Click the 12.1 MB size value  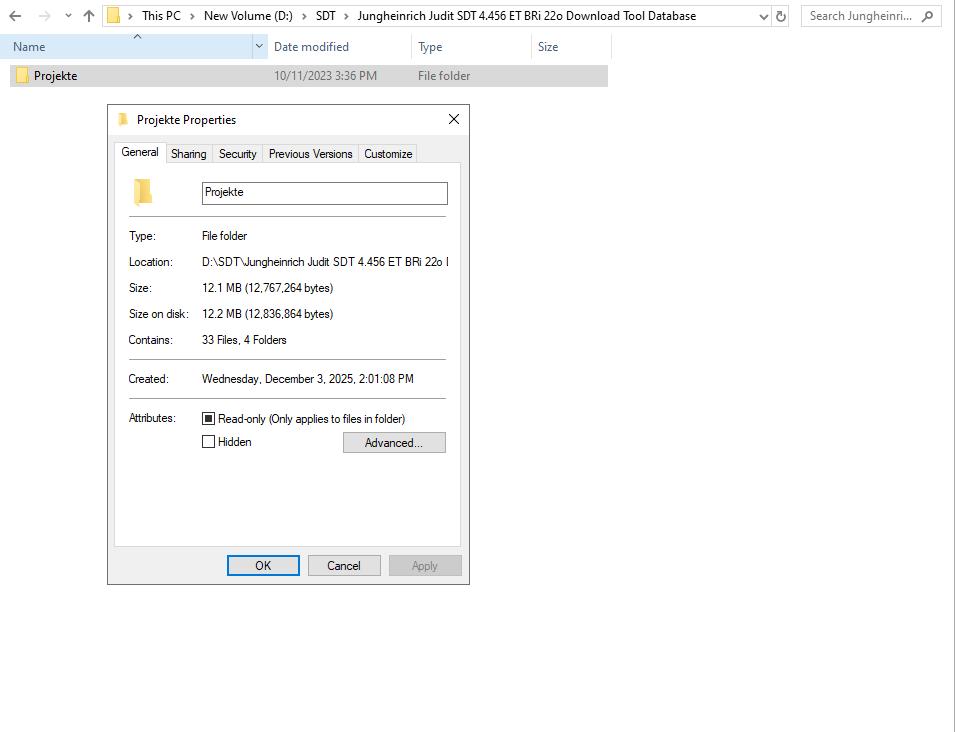pyautogui.click(x=267, y=288)
